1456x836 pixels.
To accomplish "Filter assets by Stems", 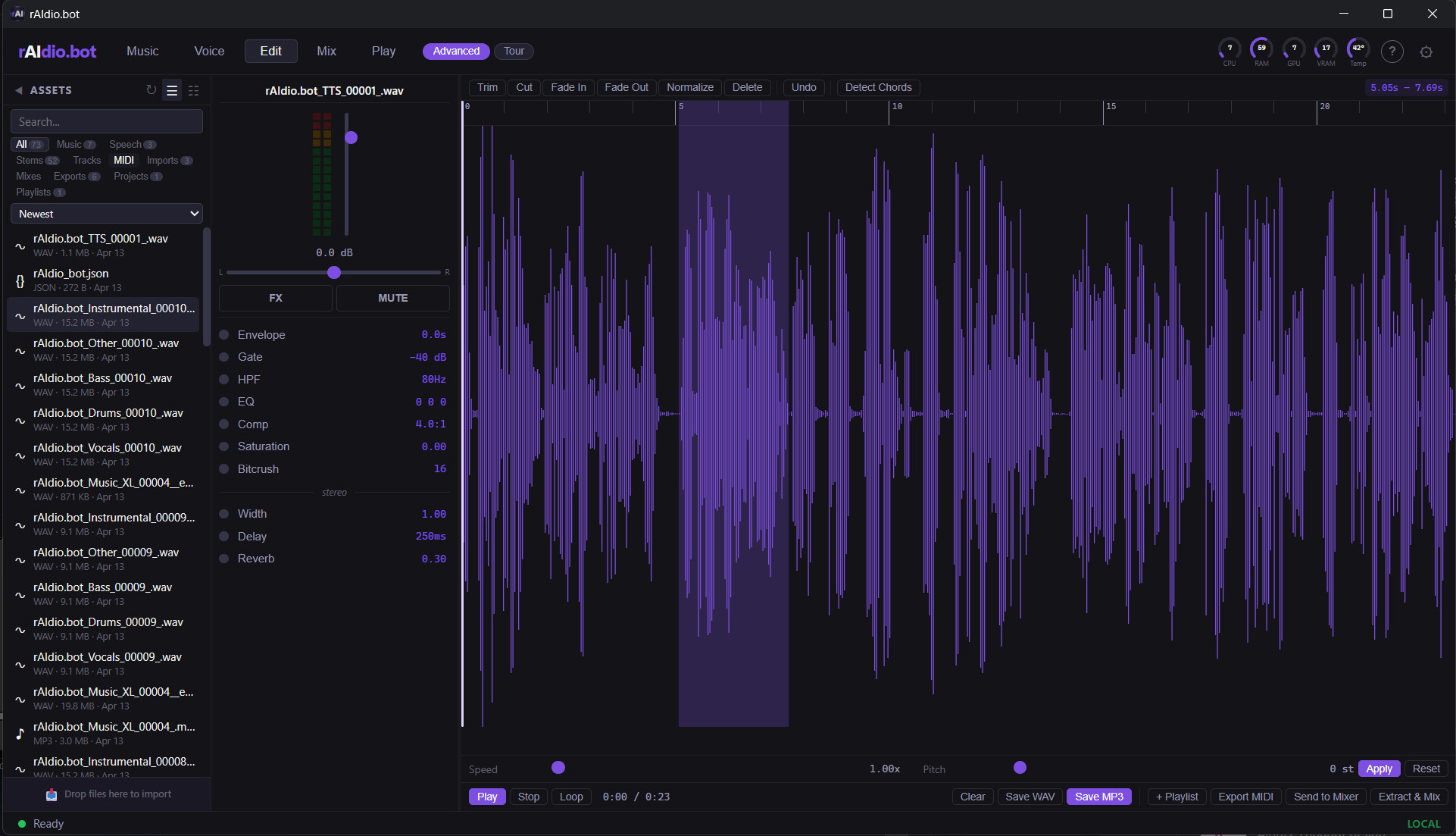I will tap(37, 161).
